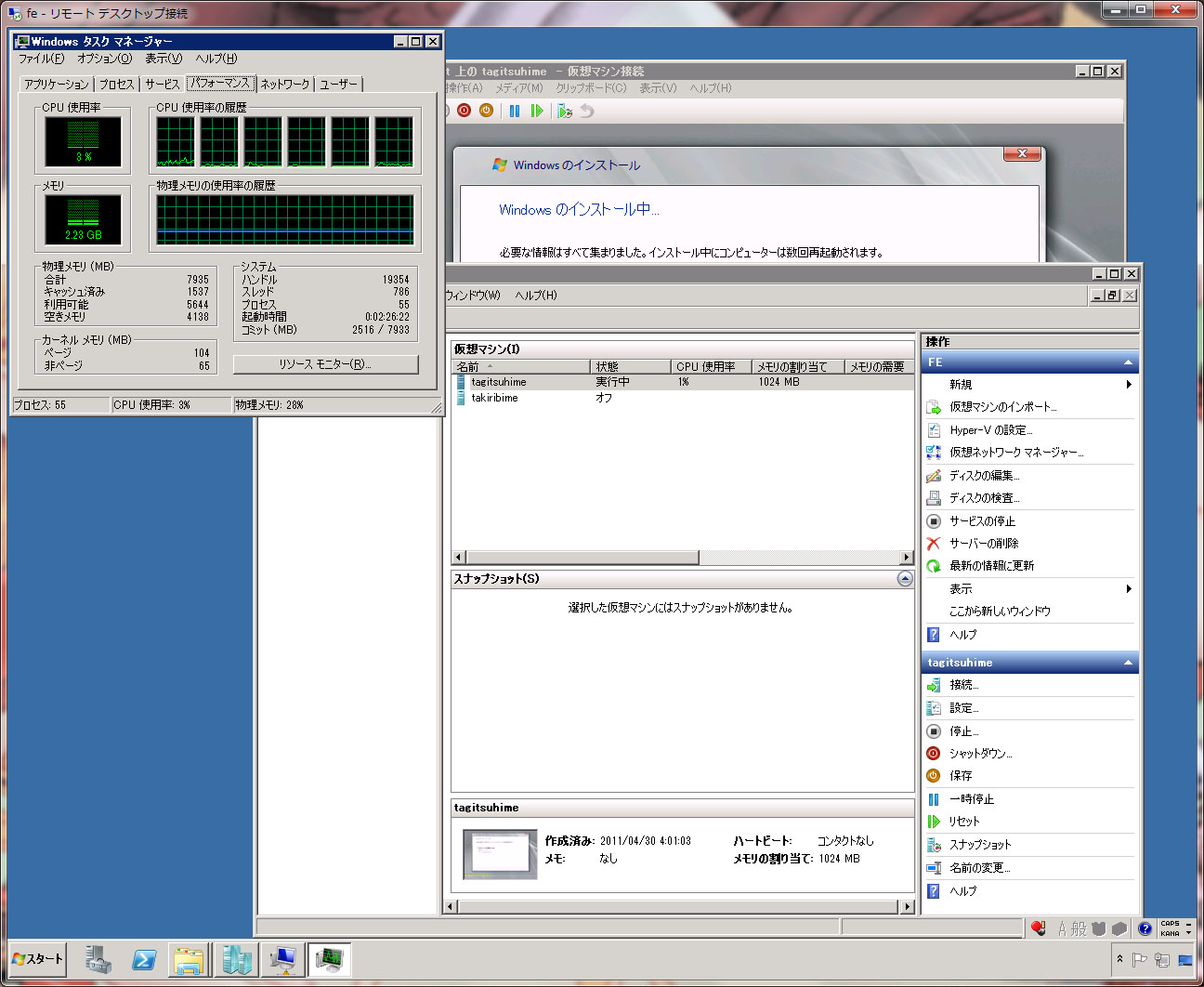Expand the 新規 submenu arrow

tap(1129, 385)
